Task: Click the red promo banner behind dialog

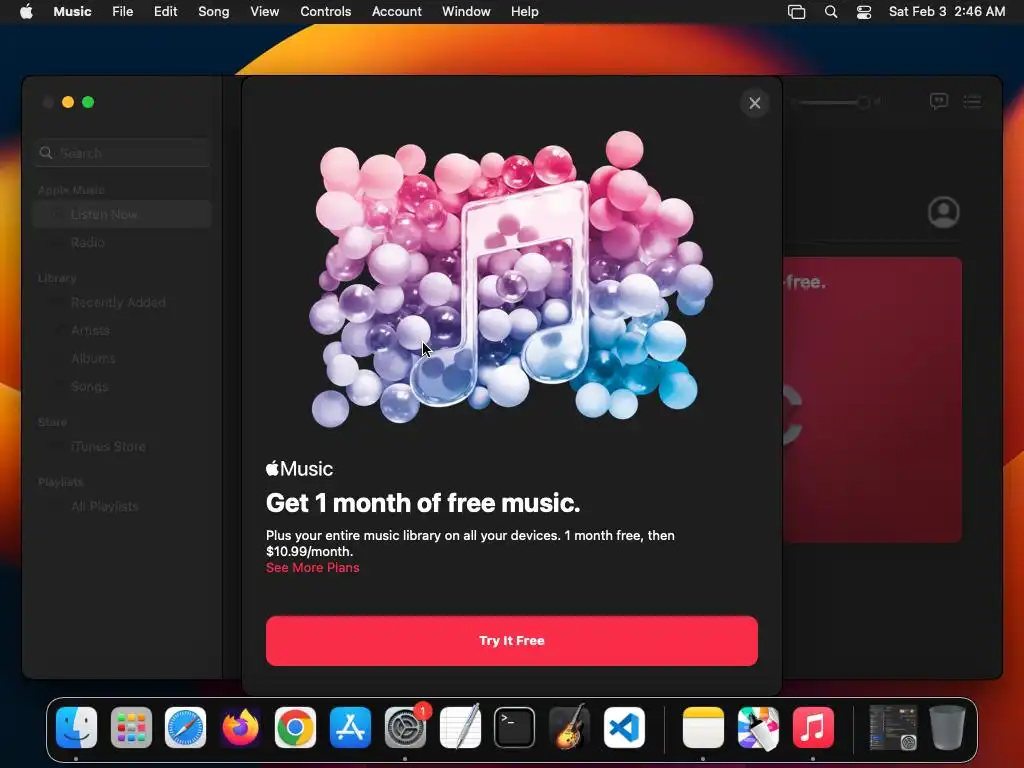Action: click(872, 400)
